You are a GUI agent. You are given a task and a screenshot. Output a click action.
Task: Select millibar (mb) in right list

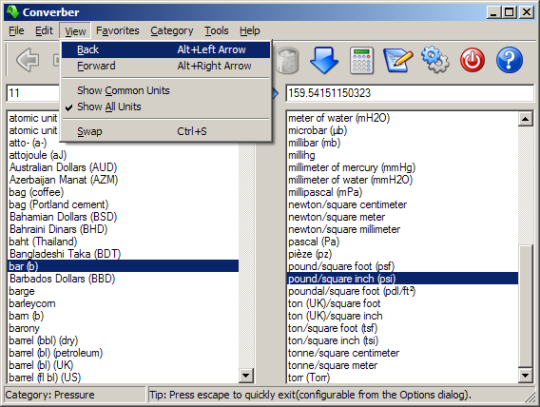[403, 143]
